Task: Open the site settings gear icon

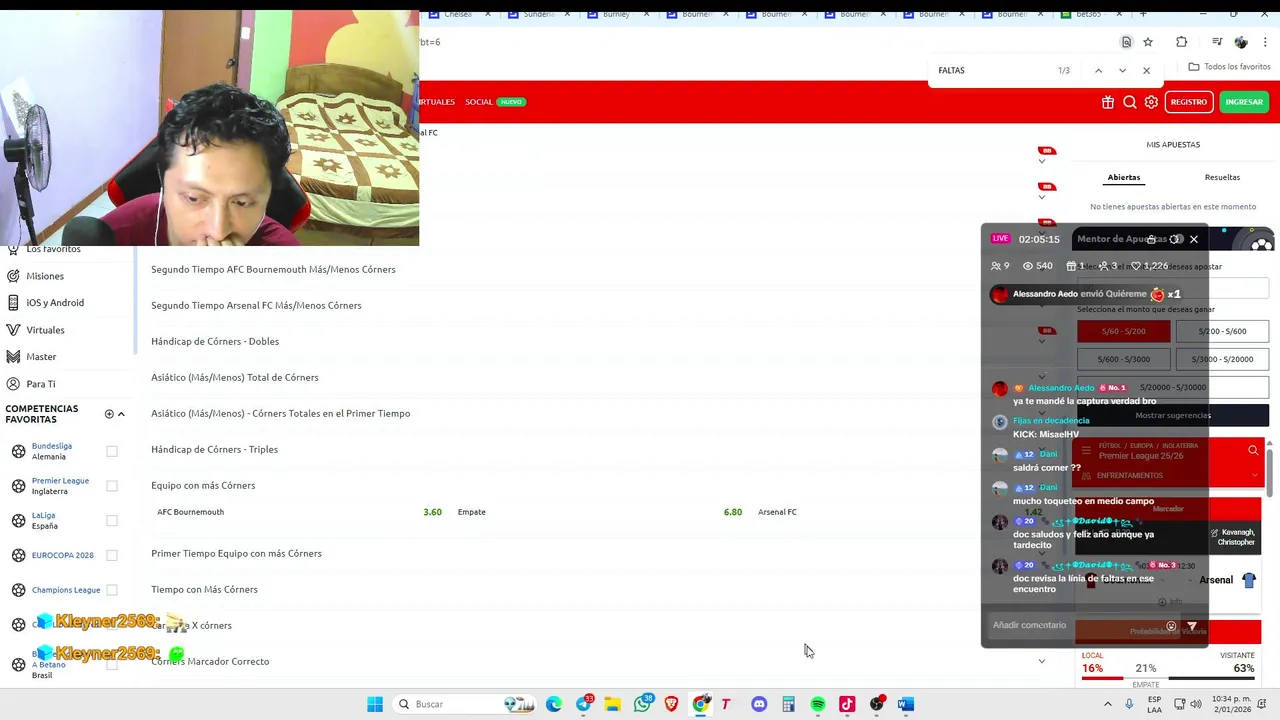Action: point(1151,102)
